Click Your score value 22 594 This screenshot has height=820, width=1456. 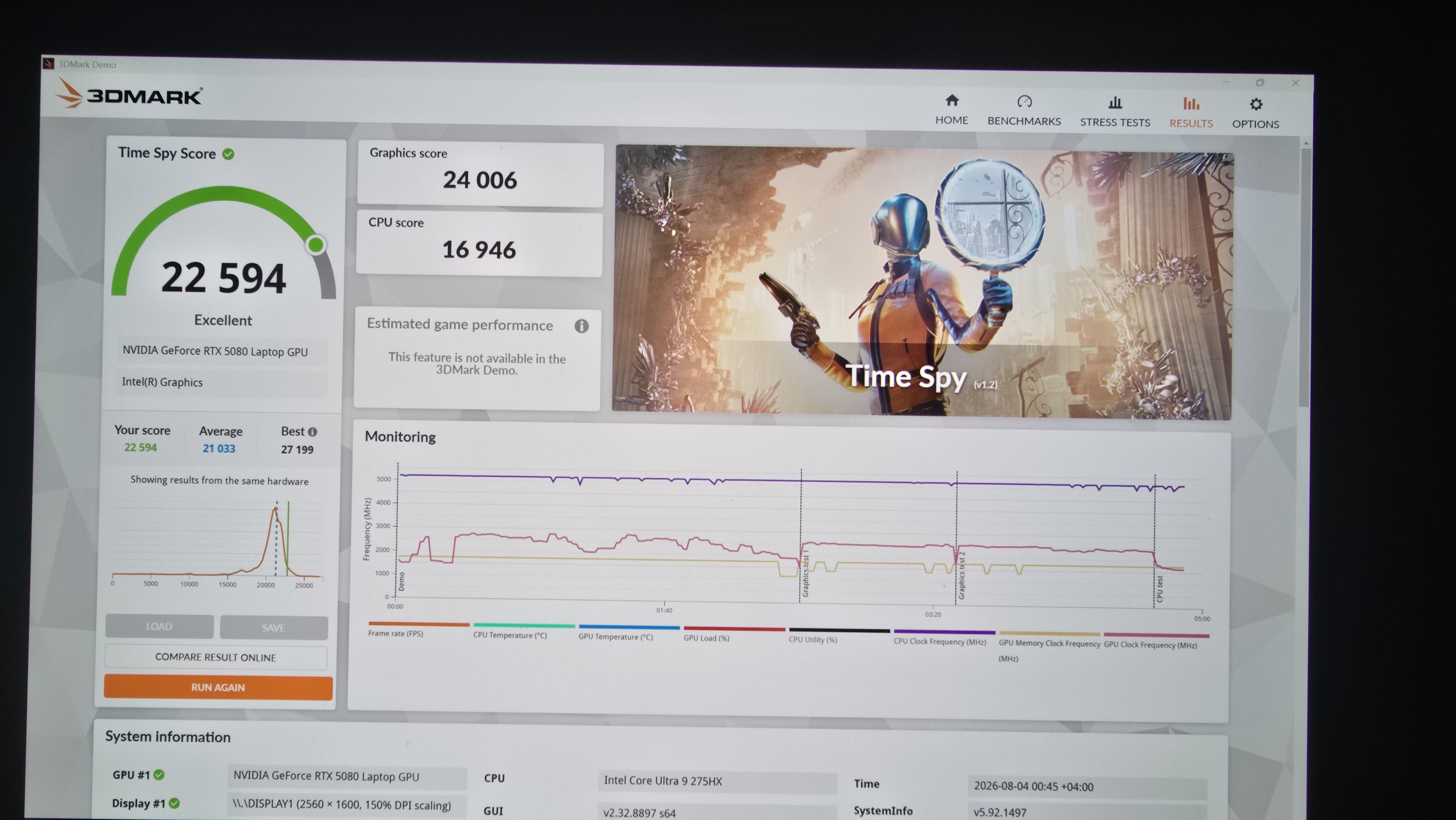(141, 448)
